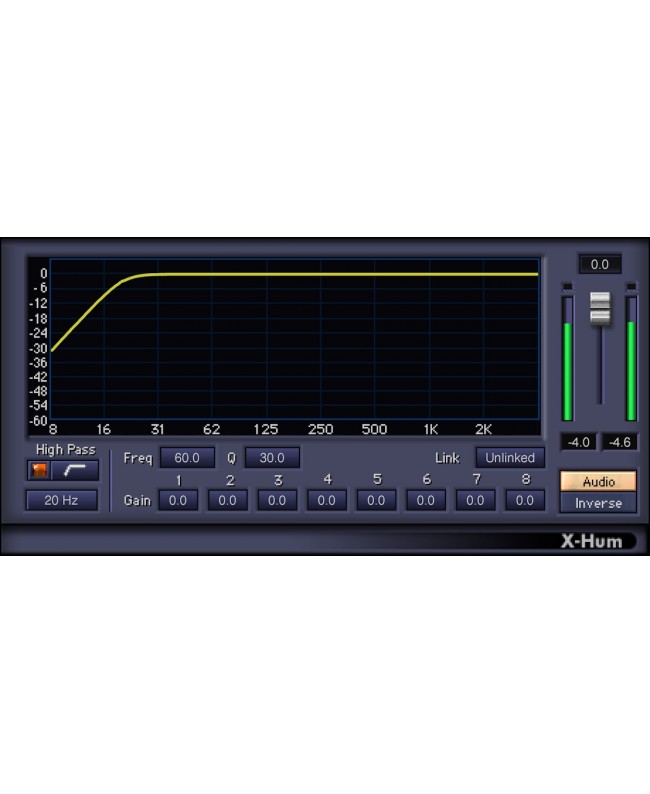The width and height of the screenshot is (650, 794).
Task: Select the high pass filter slope icon
Action: point(75,470)
